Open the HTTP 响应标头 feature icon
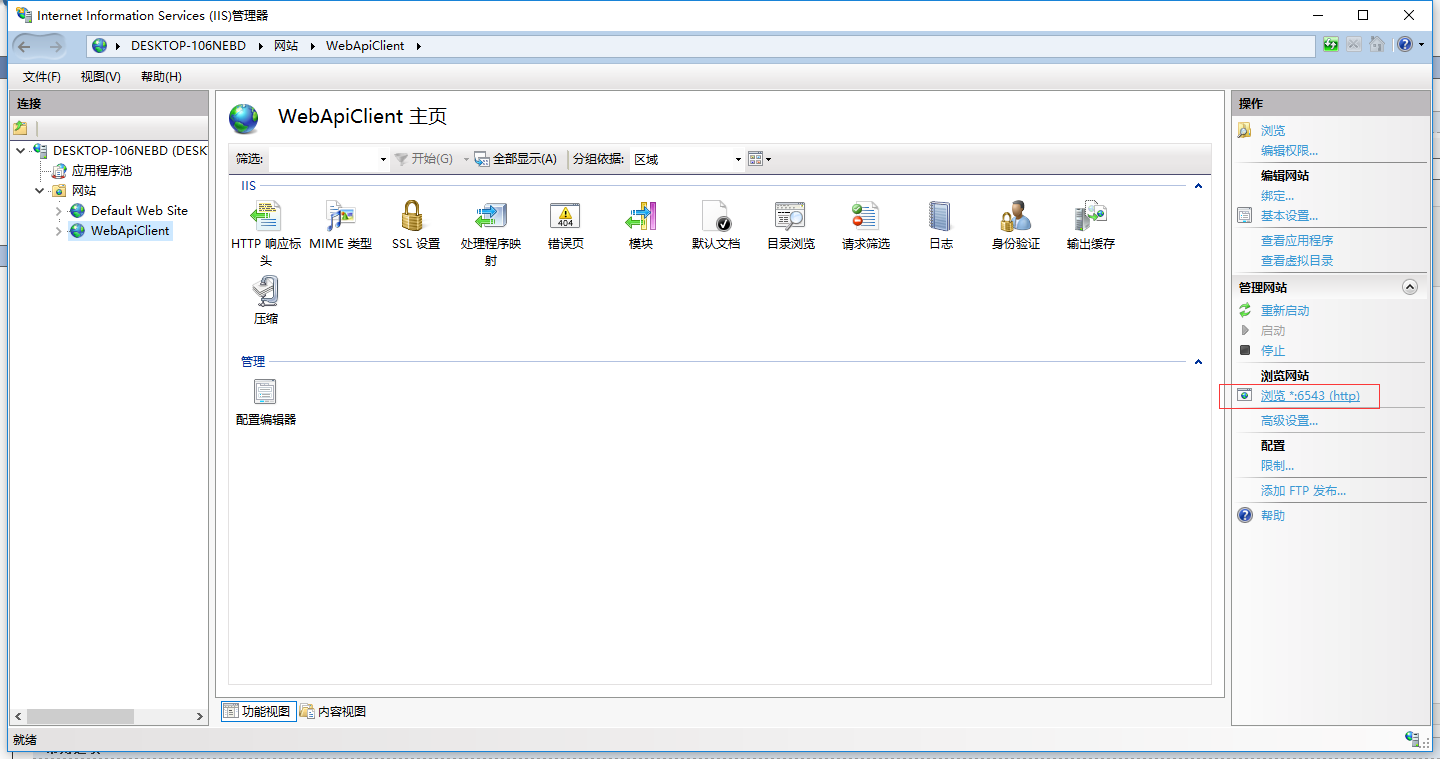The image size is (1440, 759). click(x=265, y=216)
